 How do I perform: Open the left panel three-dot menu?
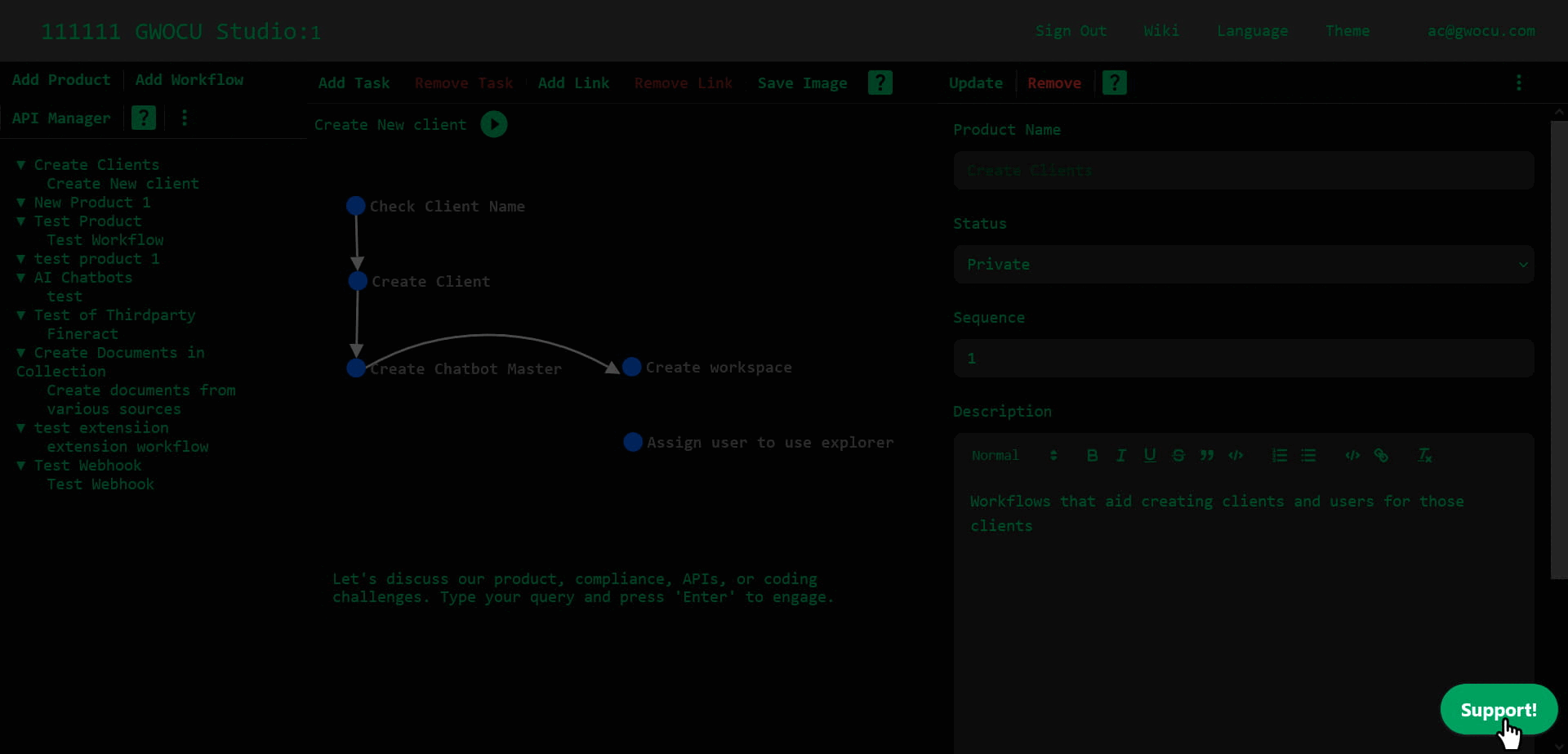185,118
